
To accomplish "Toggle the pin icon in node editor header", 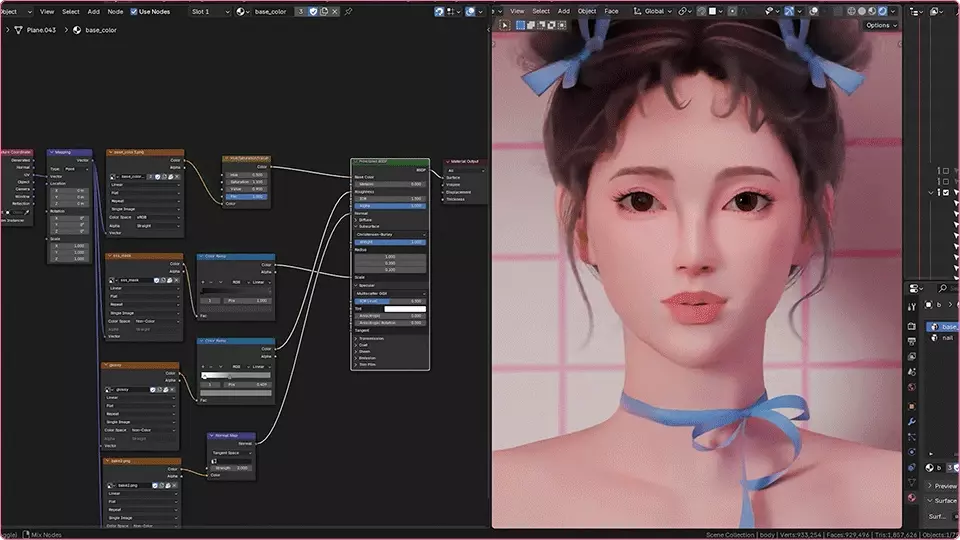I will click(x=348, y=12).
